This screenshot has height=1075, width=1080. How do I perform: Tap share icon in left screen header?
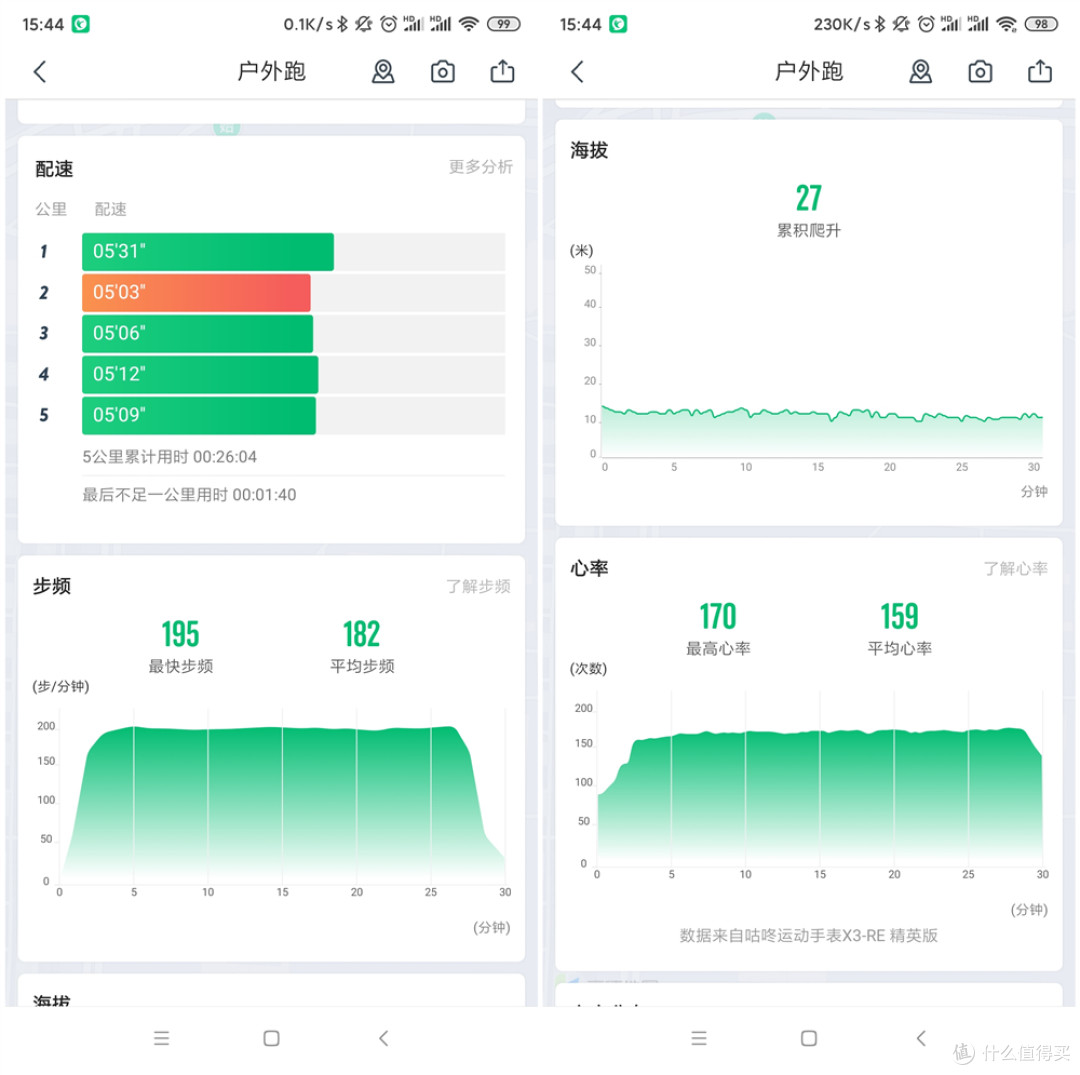(x=502, y=72)
